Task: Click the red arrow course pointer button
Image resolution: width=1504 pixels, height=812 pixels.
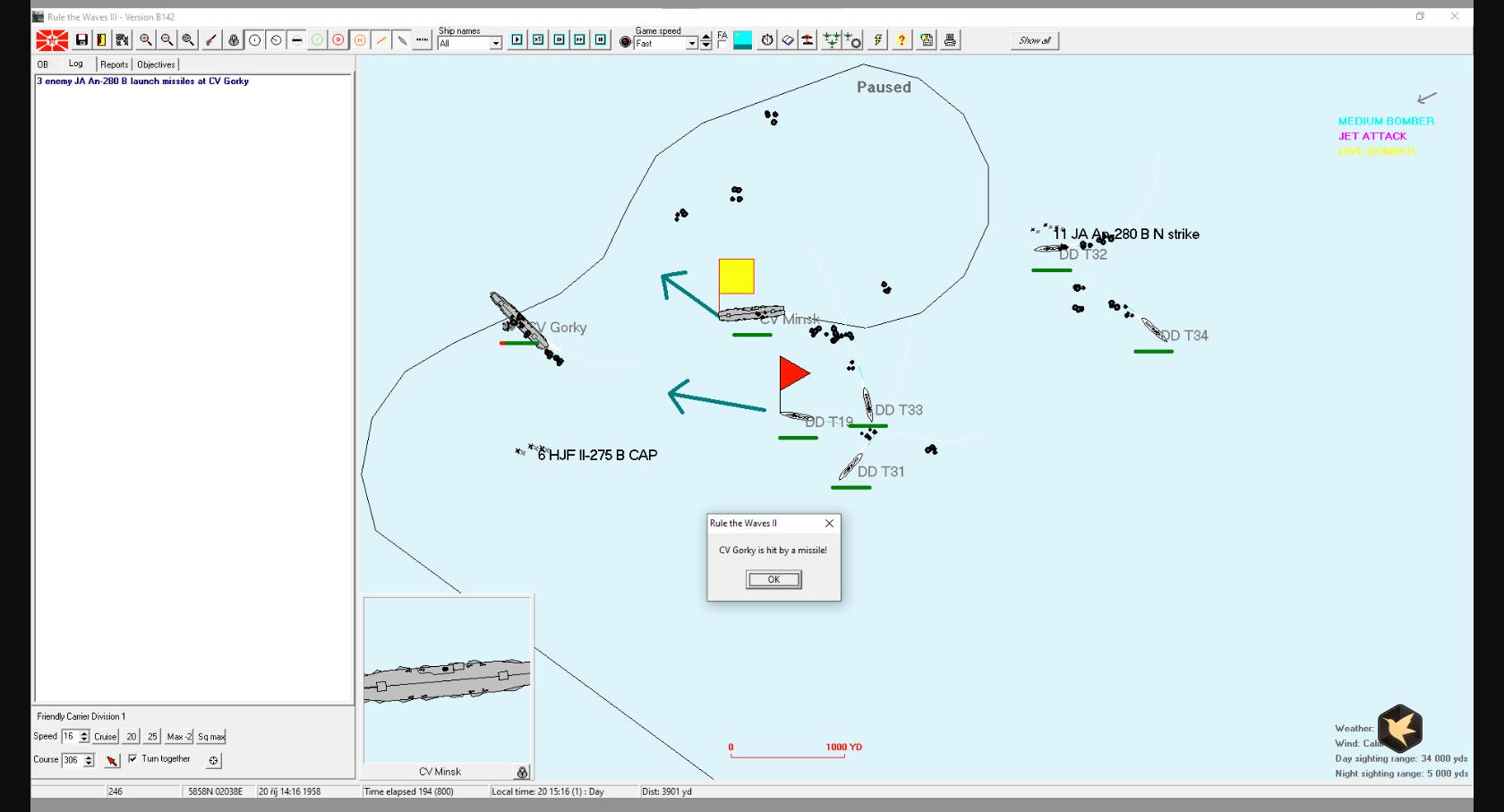Action: [112, 760]
